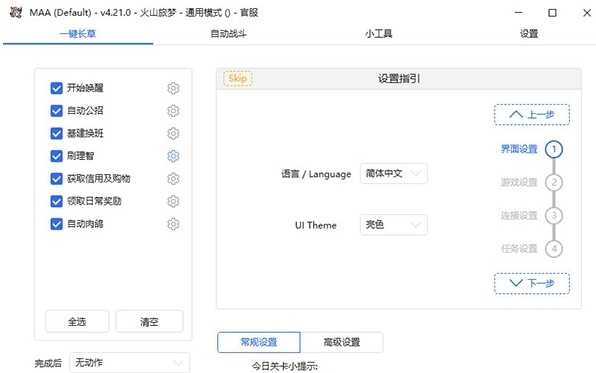Open settings gear for 获取信用及购物 task
This screenshot has width=596, height=373.
pos(173,179)
